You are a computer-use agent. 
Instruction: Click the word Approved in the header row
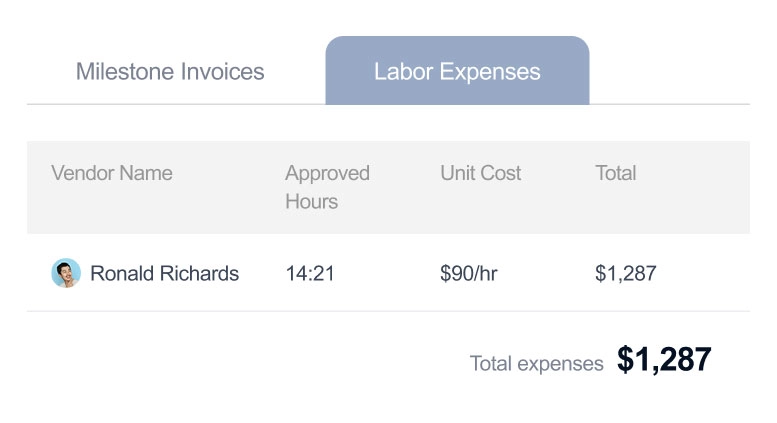[327, 173]
